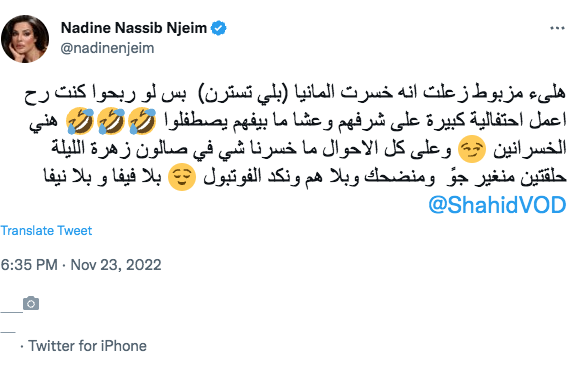Open Nadine Nassib Njeim's profile picture

(x=25, y=39)
